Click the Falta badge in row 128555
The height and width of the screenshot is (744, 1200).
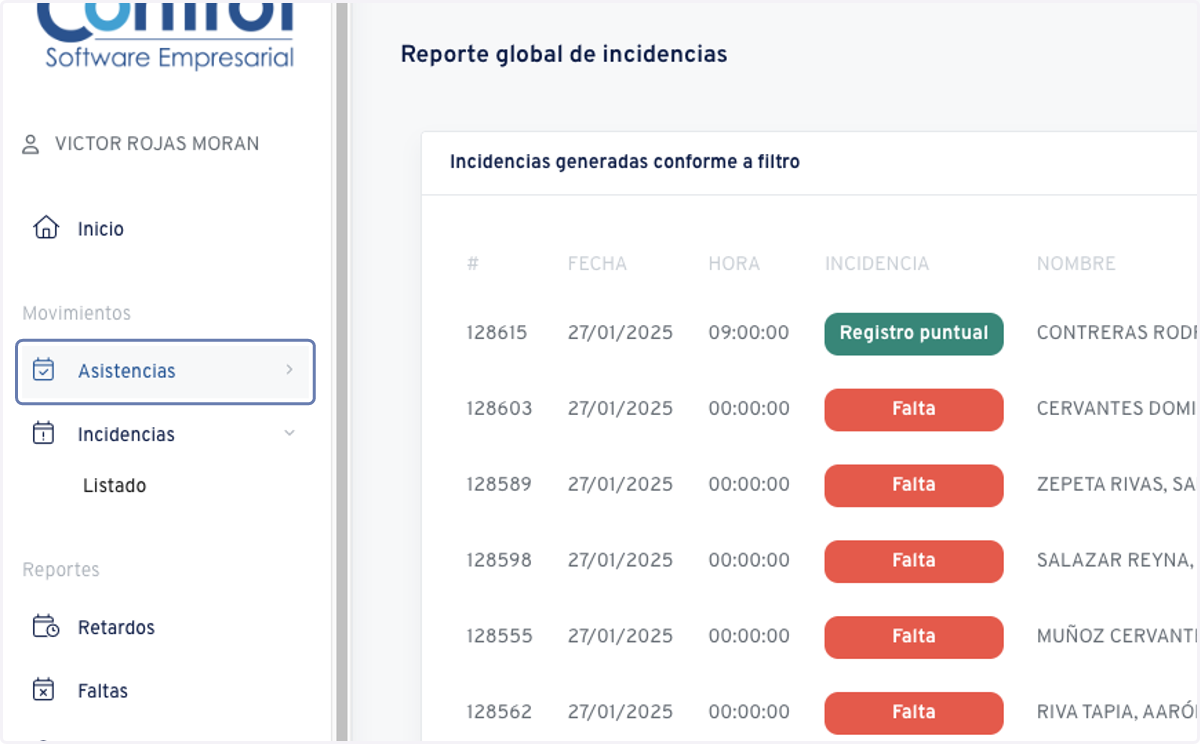[x=914, y=637]
